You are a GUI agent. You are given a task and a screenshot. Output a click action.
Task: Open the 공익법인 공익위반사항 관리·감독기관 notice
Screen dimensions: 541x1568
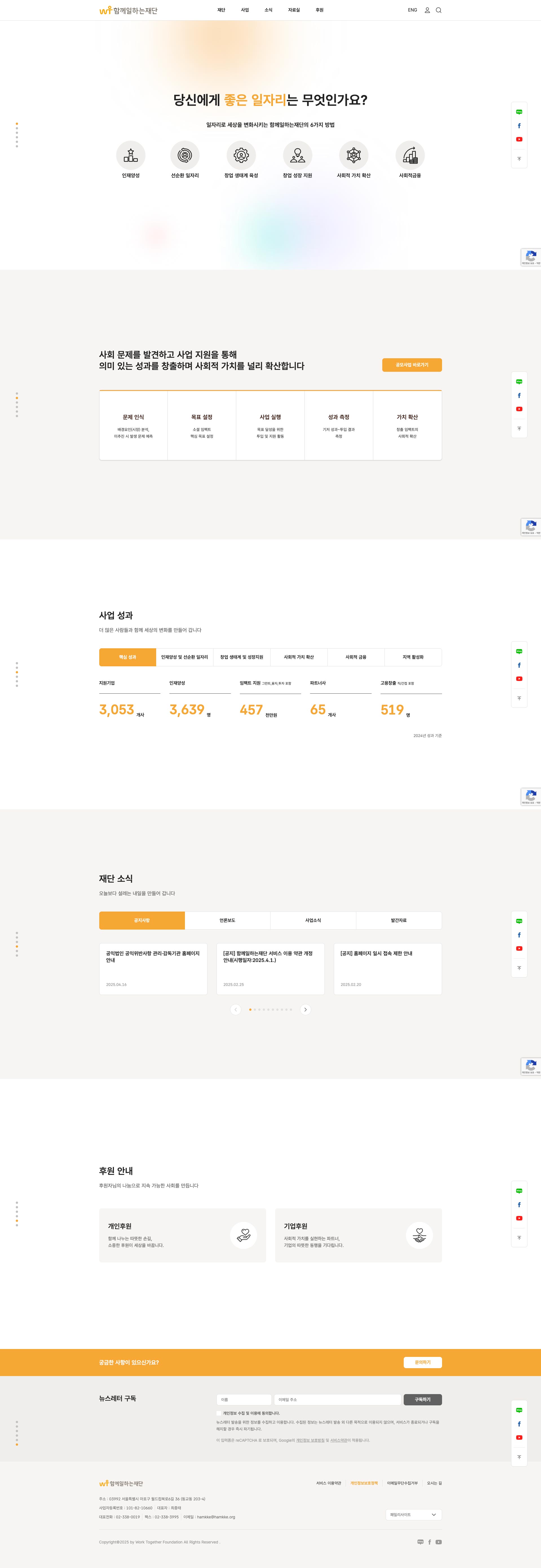tap(153, 969)
